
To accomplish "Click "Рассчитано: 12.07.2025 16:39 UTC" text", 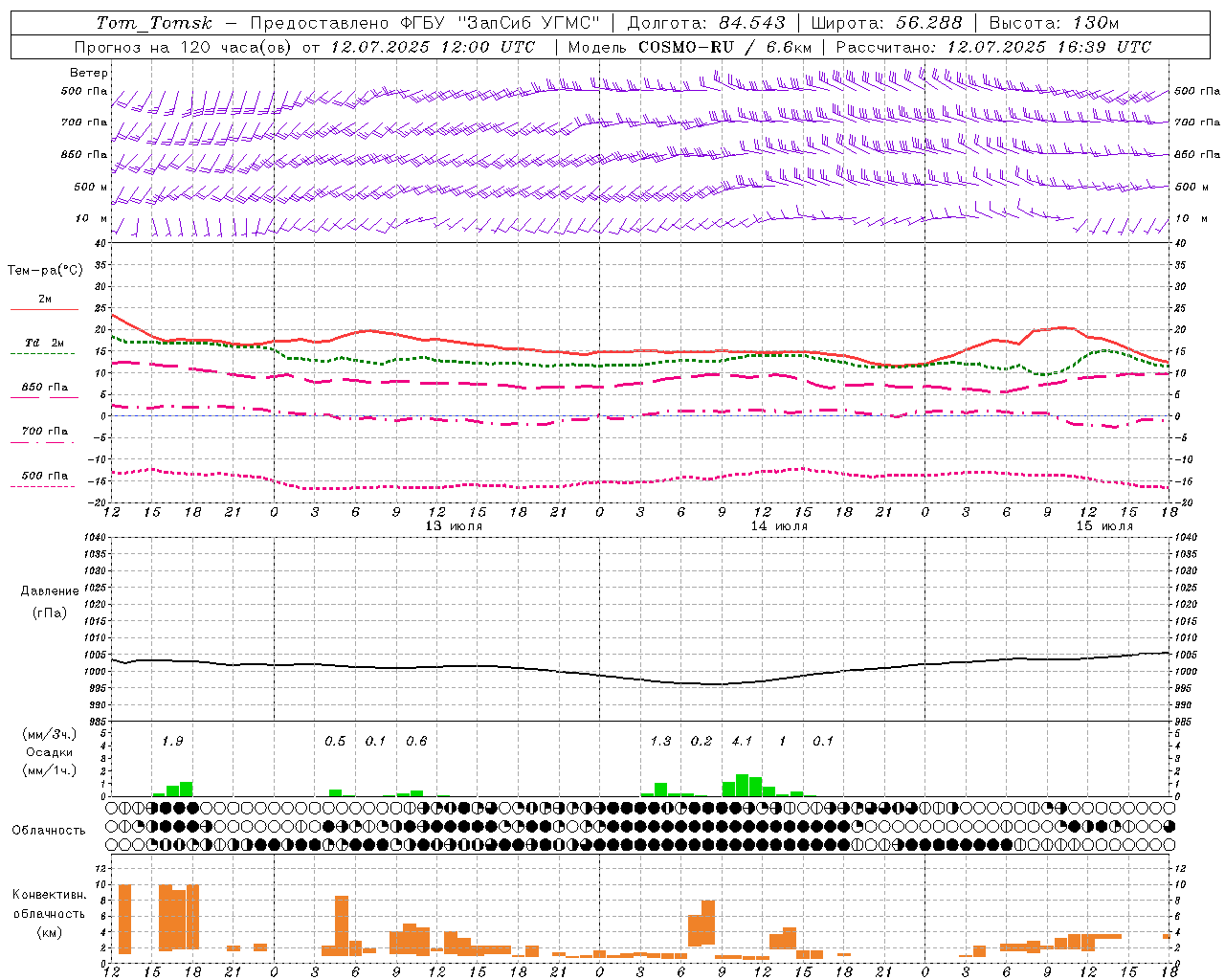I will click(x=993, y=47).
